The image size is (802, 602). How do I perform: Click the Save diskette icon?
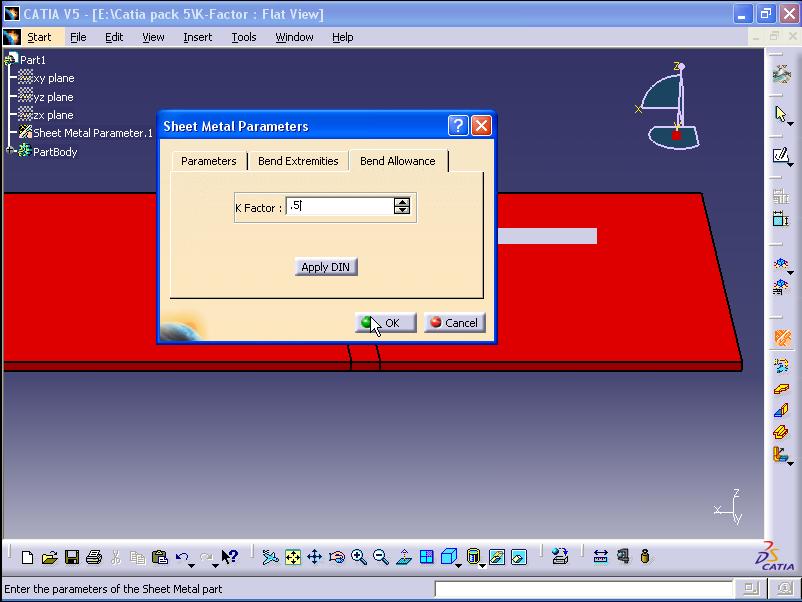(71, 557)
